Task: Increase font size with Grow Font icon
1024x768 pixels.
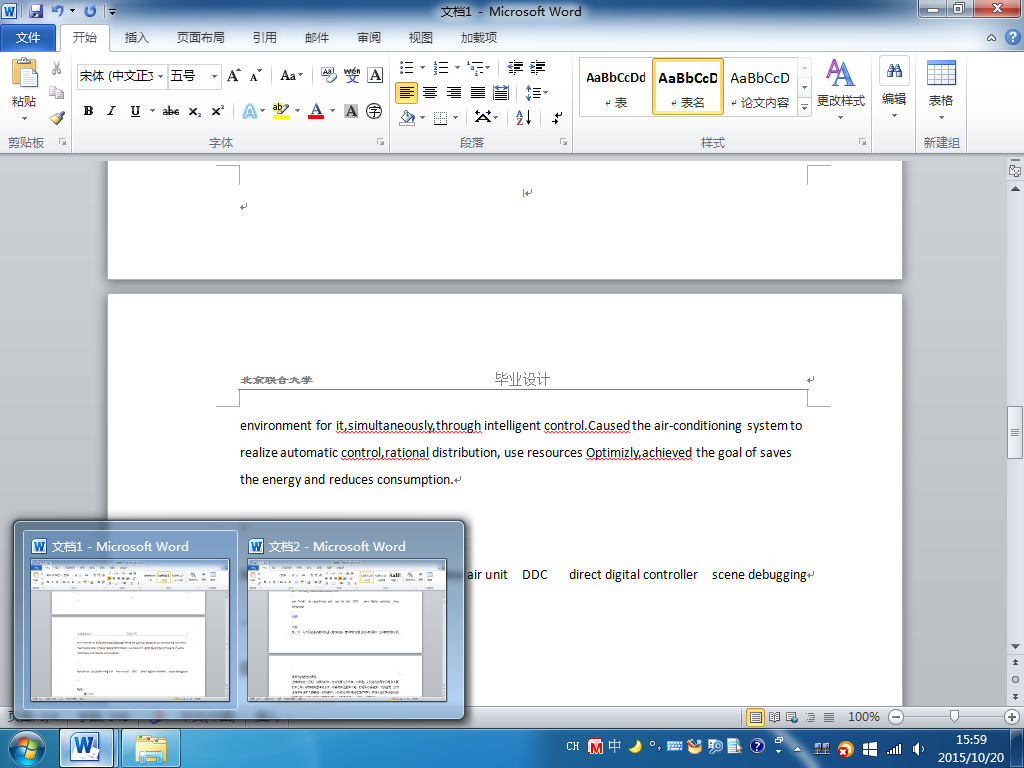Action: click(234, 76)
